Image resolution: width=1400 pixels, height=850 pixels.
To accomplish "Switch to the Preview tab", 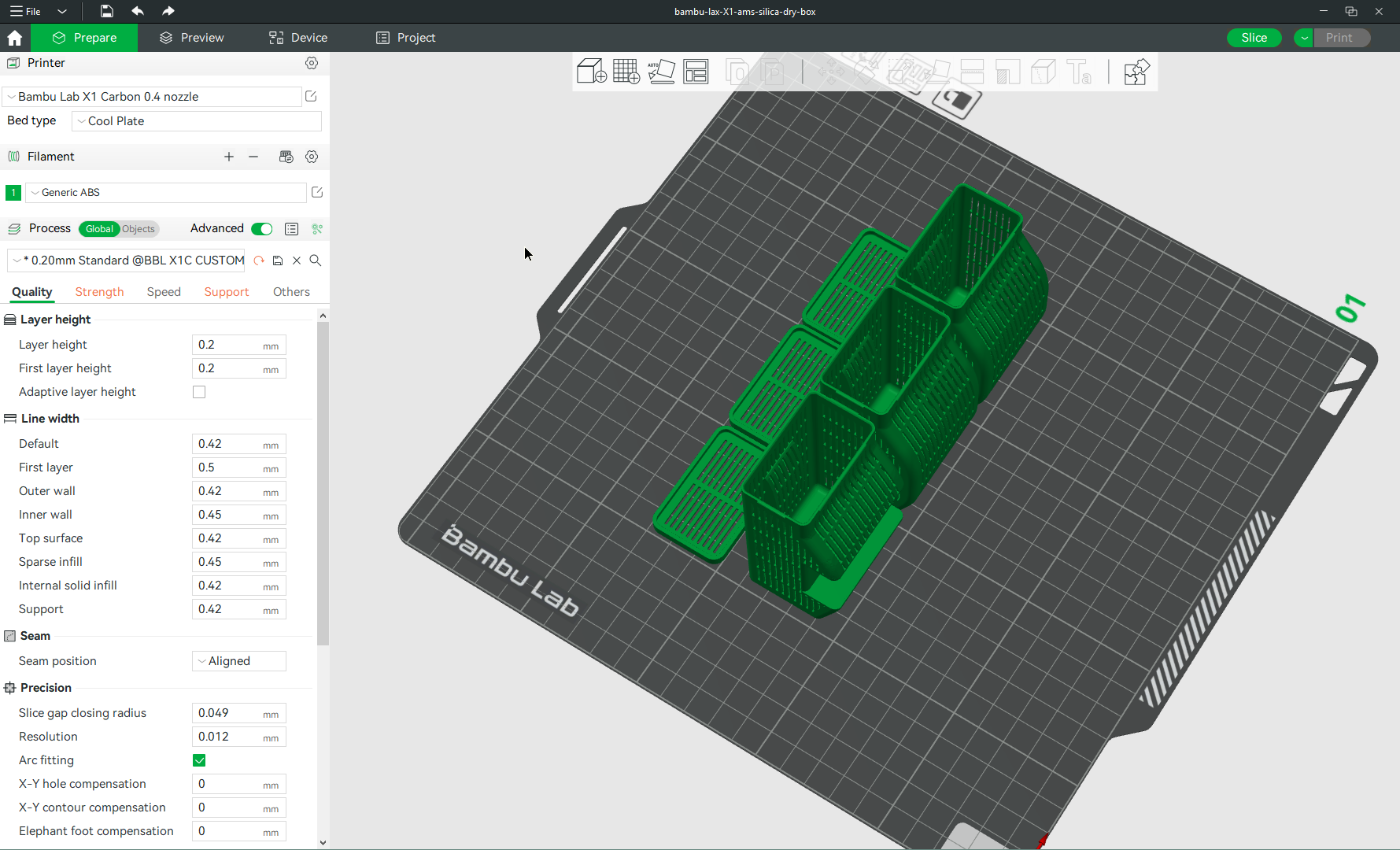I will 191,38.
